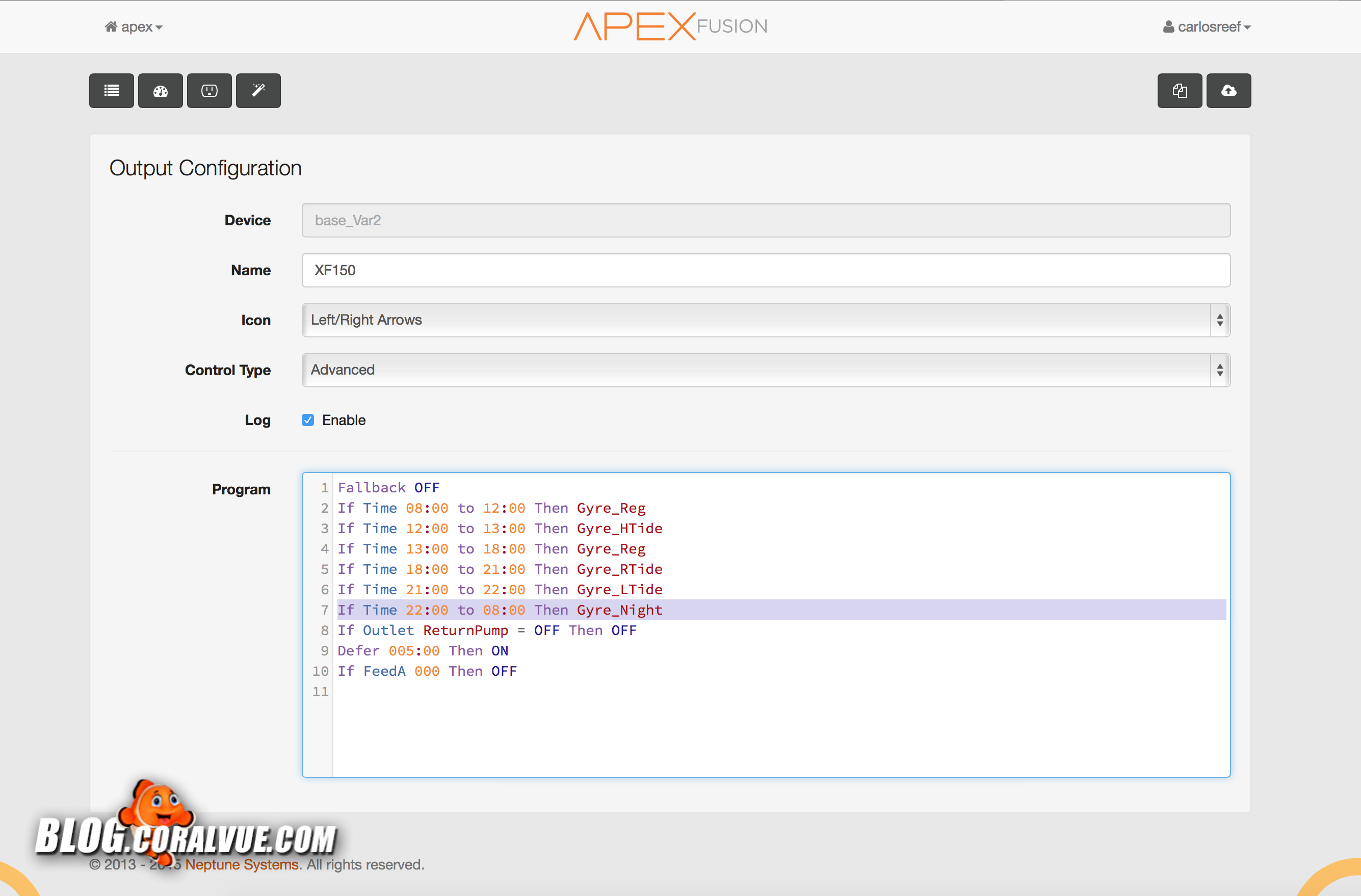Click the APEX Fusion logo
Screen dimensions: 1361x896
click(670, 27)
